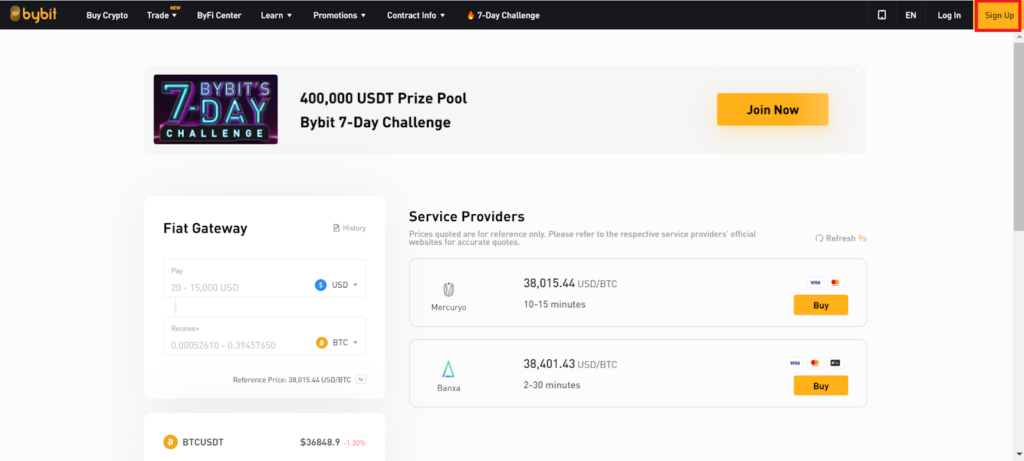The width and height of the screenshot is (1024, 461).
Task: Open the mobile app download icon
Action: click(x=881, y=15)
